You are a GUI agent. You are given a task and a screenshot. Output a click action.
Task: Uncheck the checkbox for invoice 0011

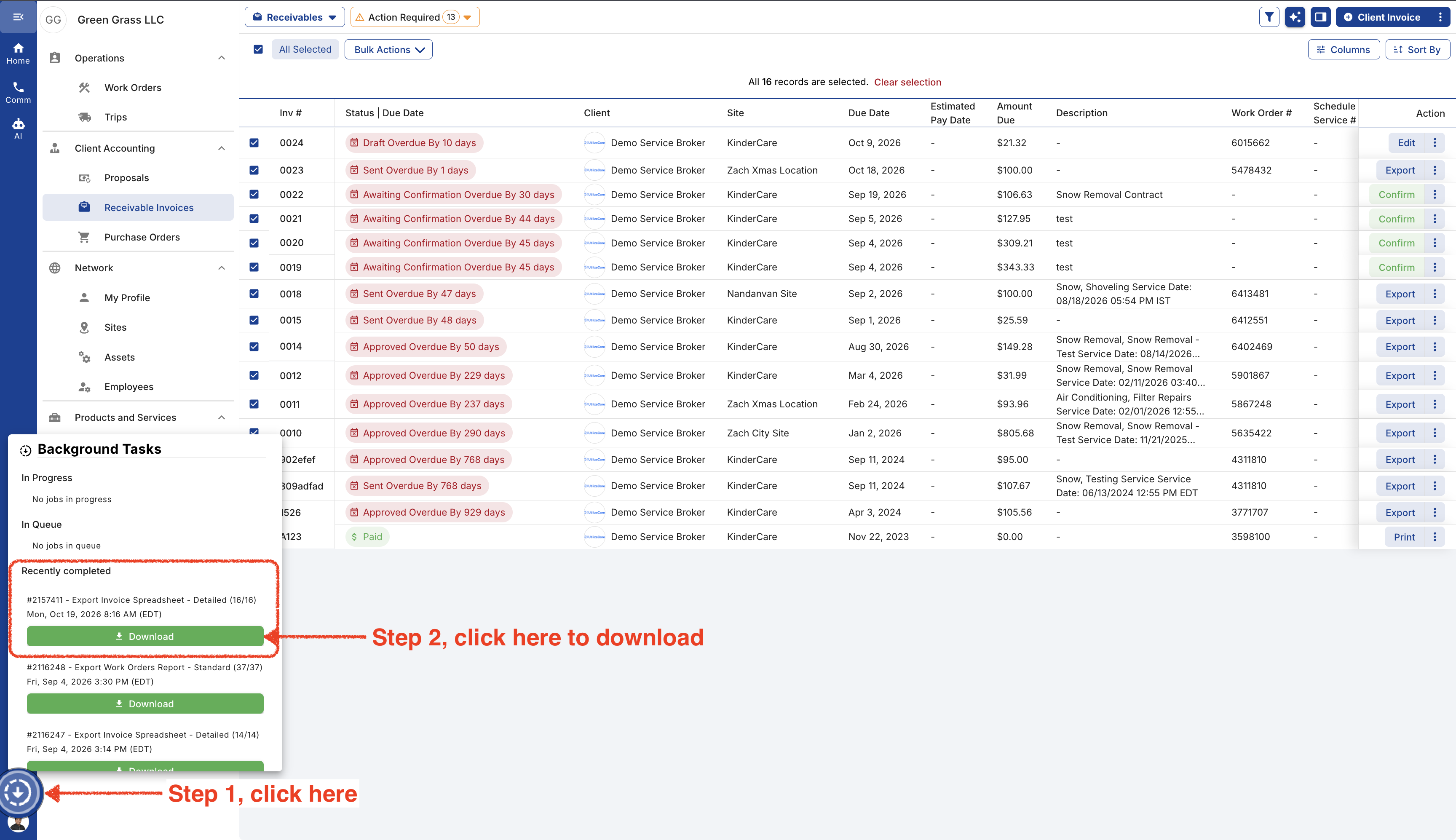[254, 404]
